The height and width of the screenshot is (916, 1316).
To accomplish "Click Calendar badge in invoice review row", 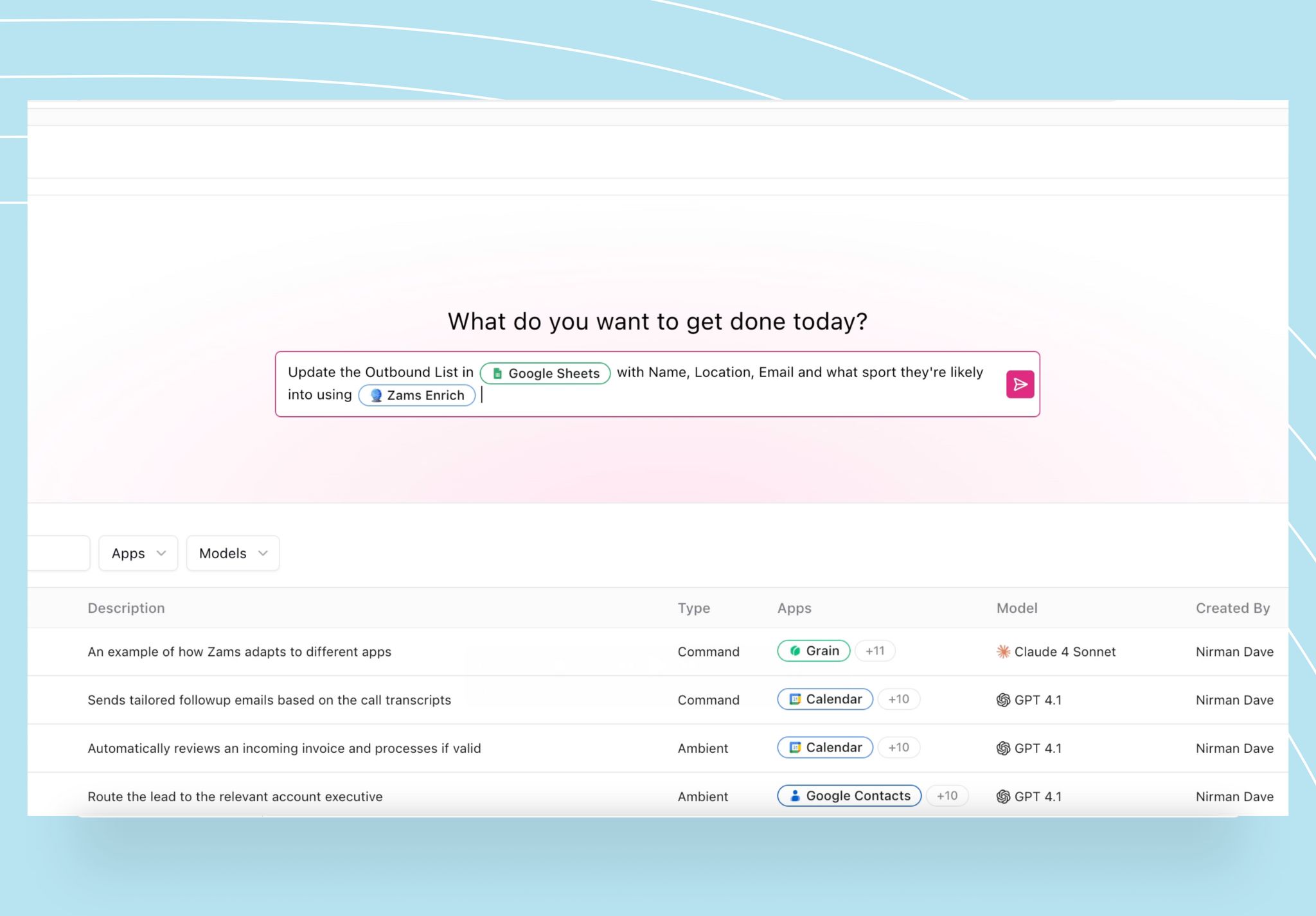I will [825, 747].
